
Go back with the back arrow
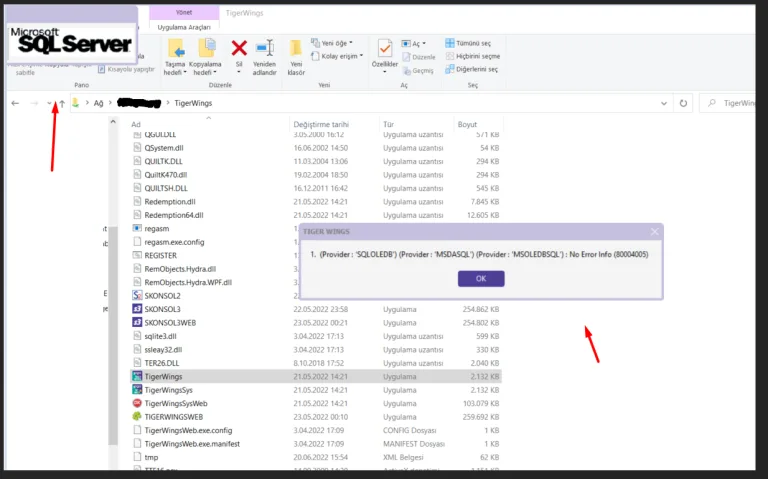click(x=15, y=103)
